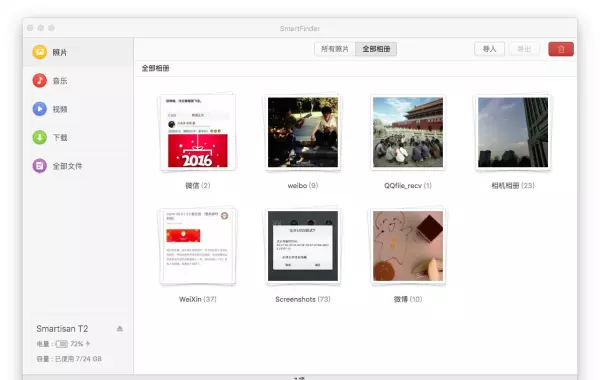This screenshot has height=380, width=600.
Task: Select the green Downloads (下载) icon
Action: (39, 137)
